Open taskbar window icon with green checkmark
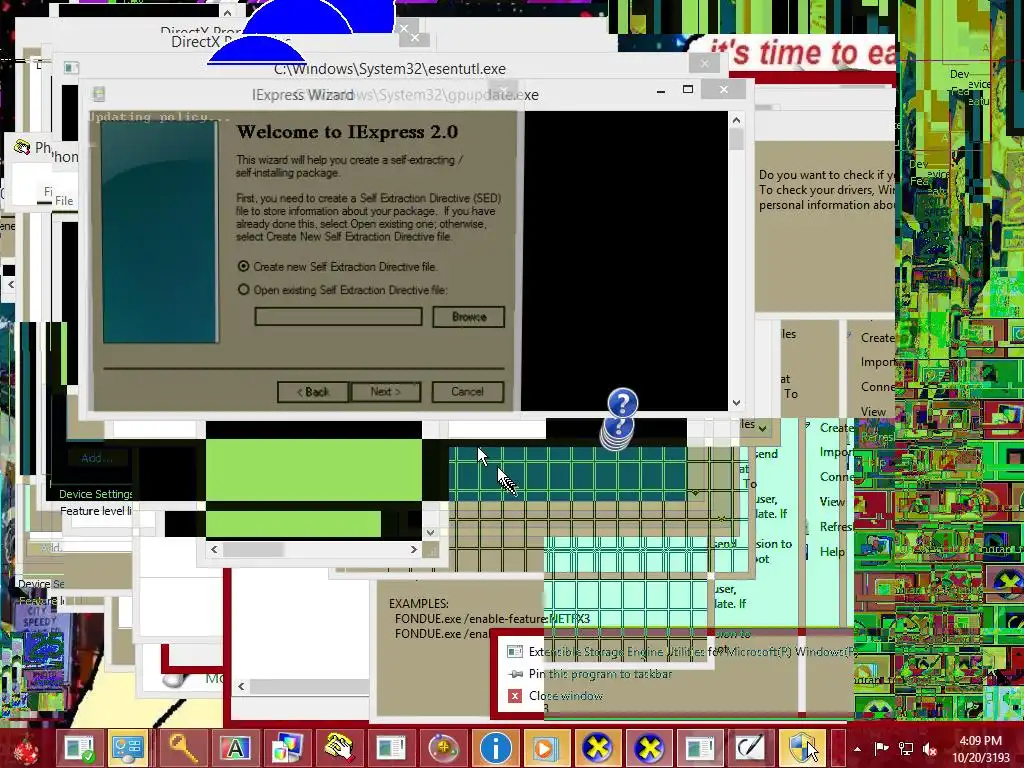 point(79,748)
